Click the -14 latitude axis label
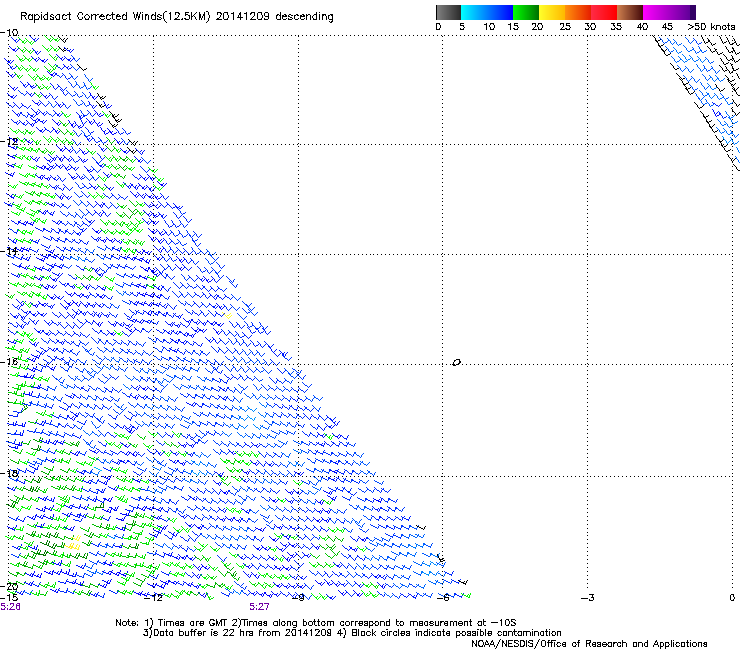Image resolution: width=740 pixels, height=650 pixels. pyautogui.click(x=9, y=251)
